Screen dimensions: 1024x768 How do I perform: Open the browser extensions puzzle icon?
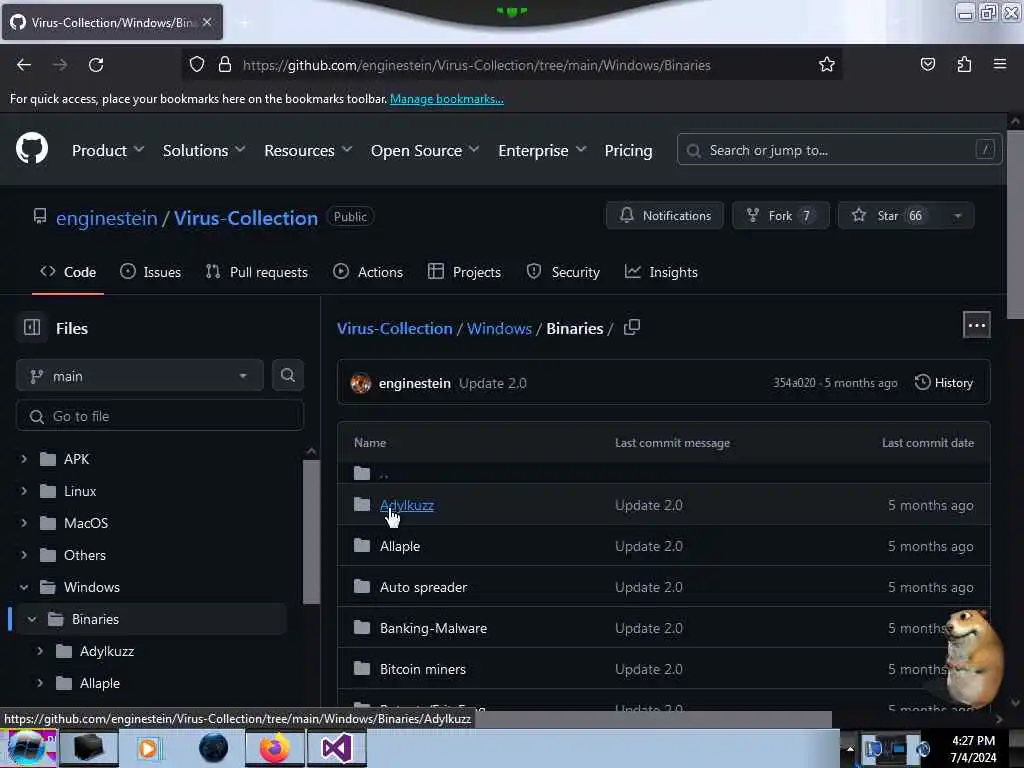[x=964, y=65]
